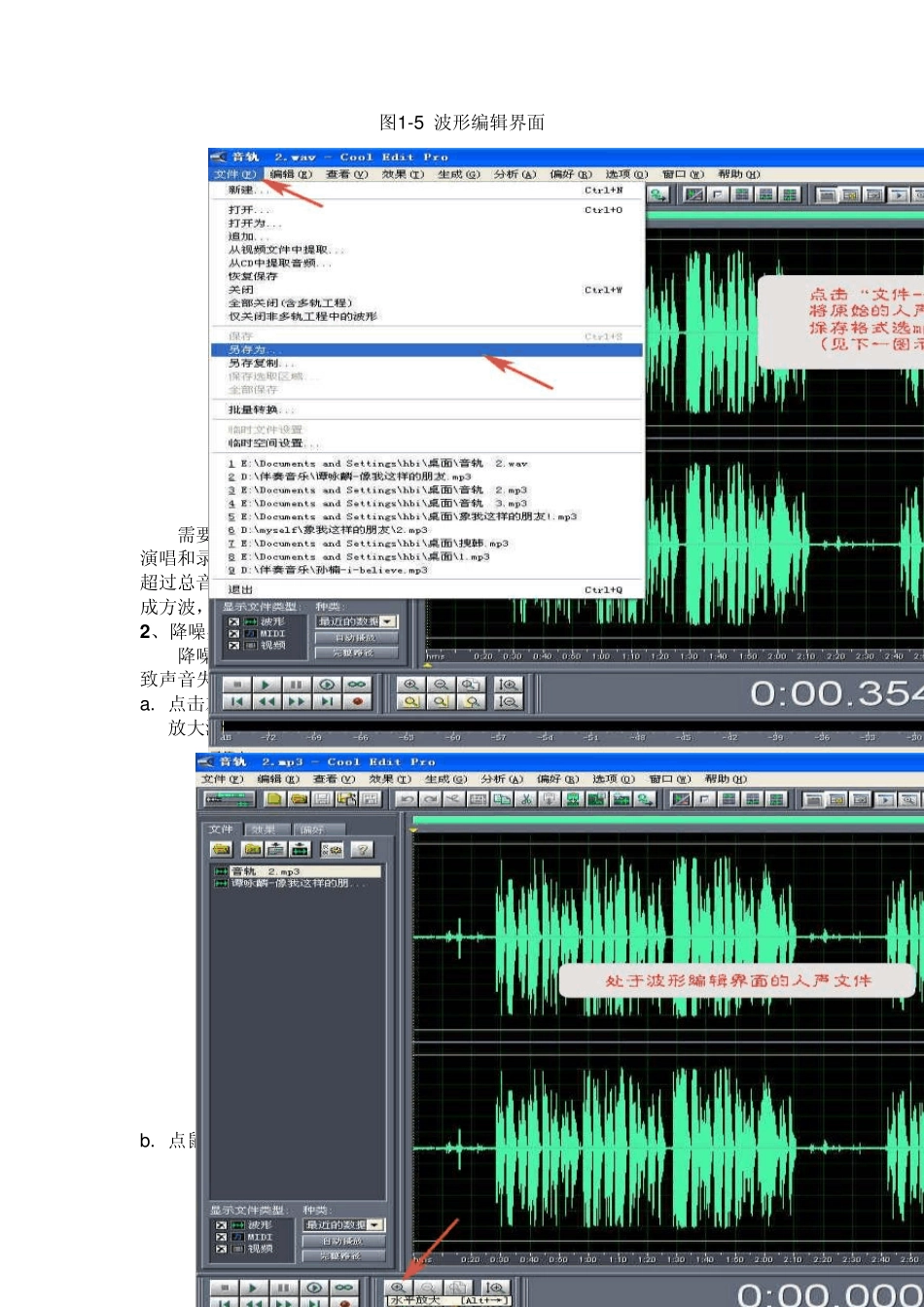Open 编辑 menu in 2.wav window
This screenshot has height=1307, width=924.
tap(292, 174)
